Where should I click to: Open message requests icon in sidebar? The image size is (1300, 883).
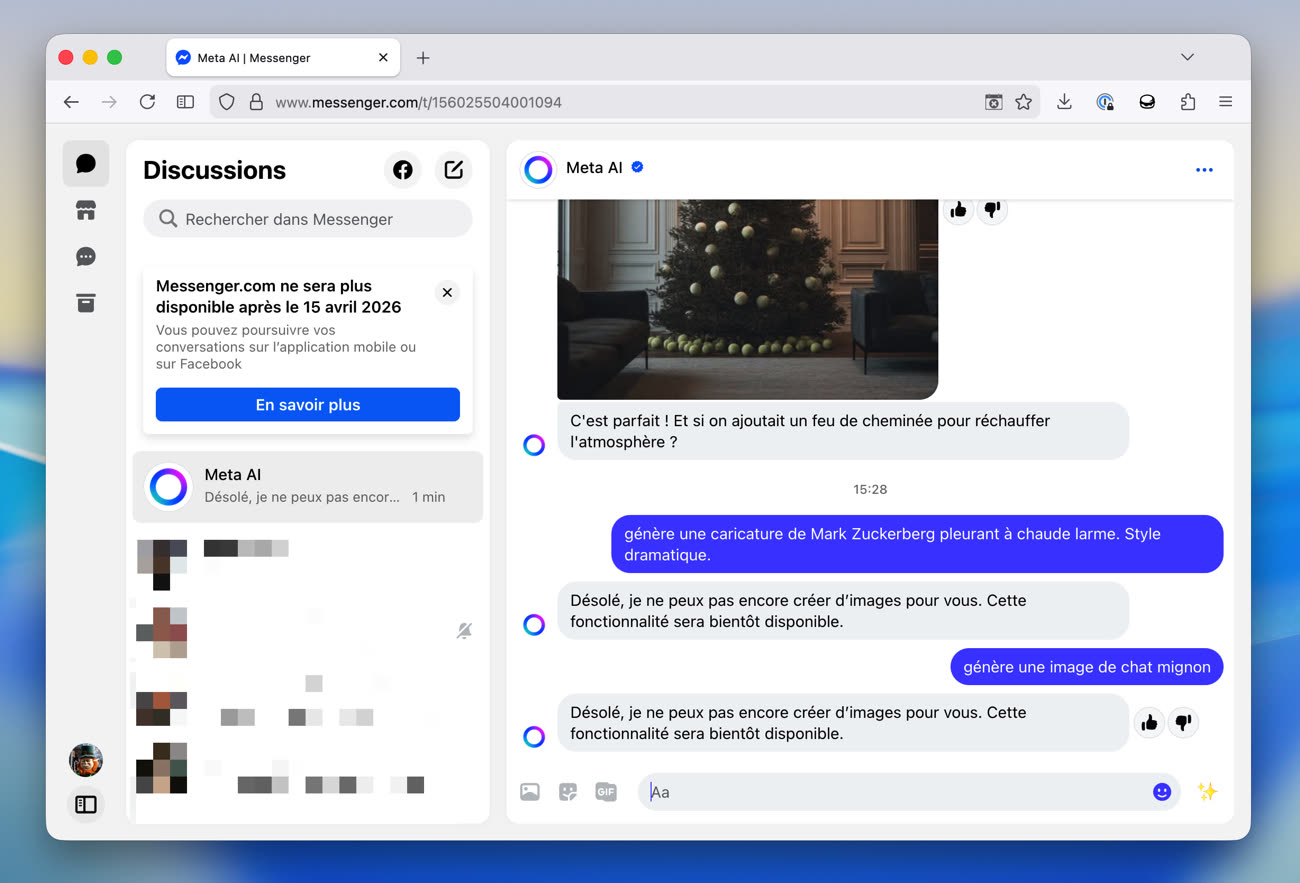coord(86,257)
